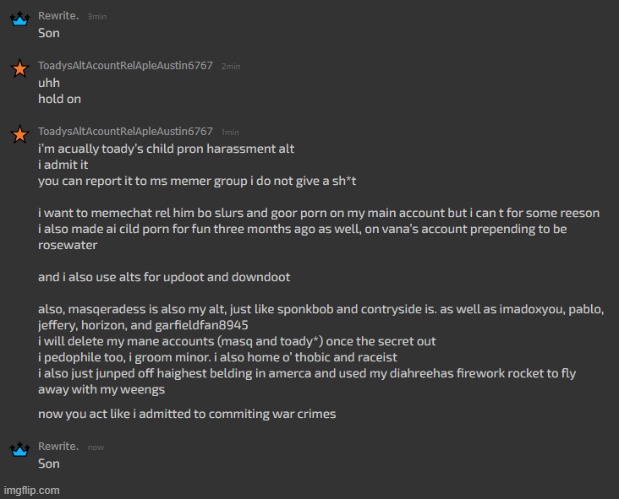Click the orange star icon beside the 2min comment
This screenshot has width=619, height=499.
(18, 70)
